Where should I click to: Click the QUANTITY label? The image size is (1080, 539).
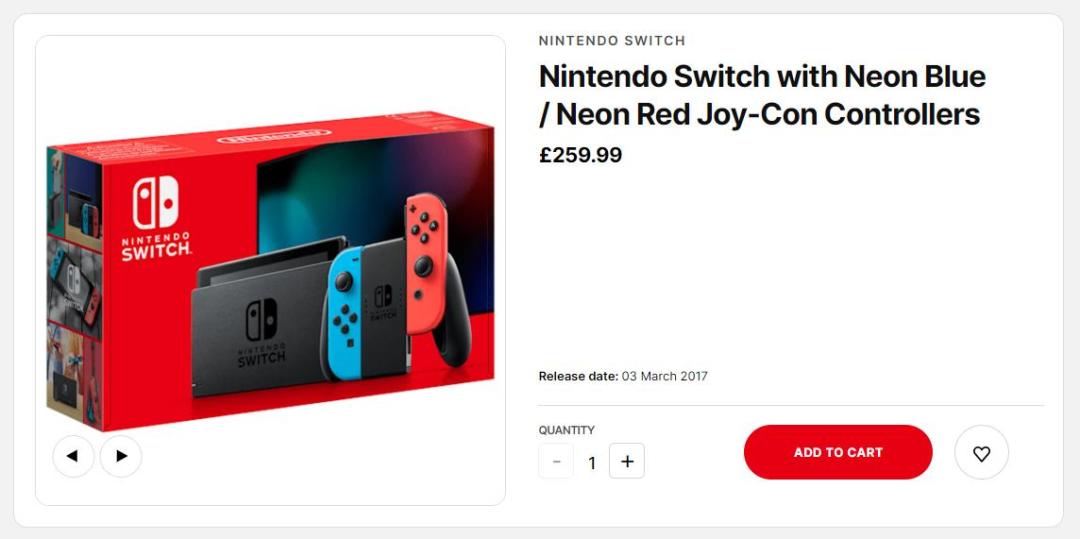(566, 430)
